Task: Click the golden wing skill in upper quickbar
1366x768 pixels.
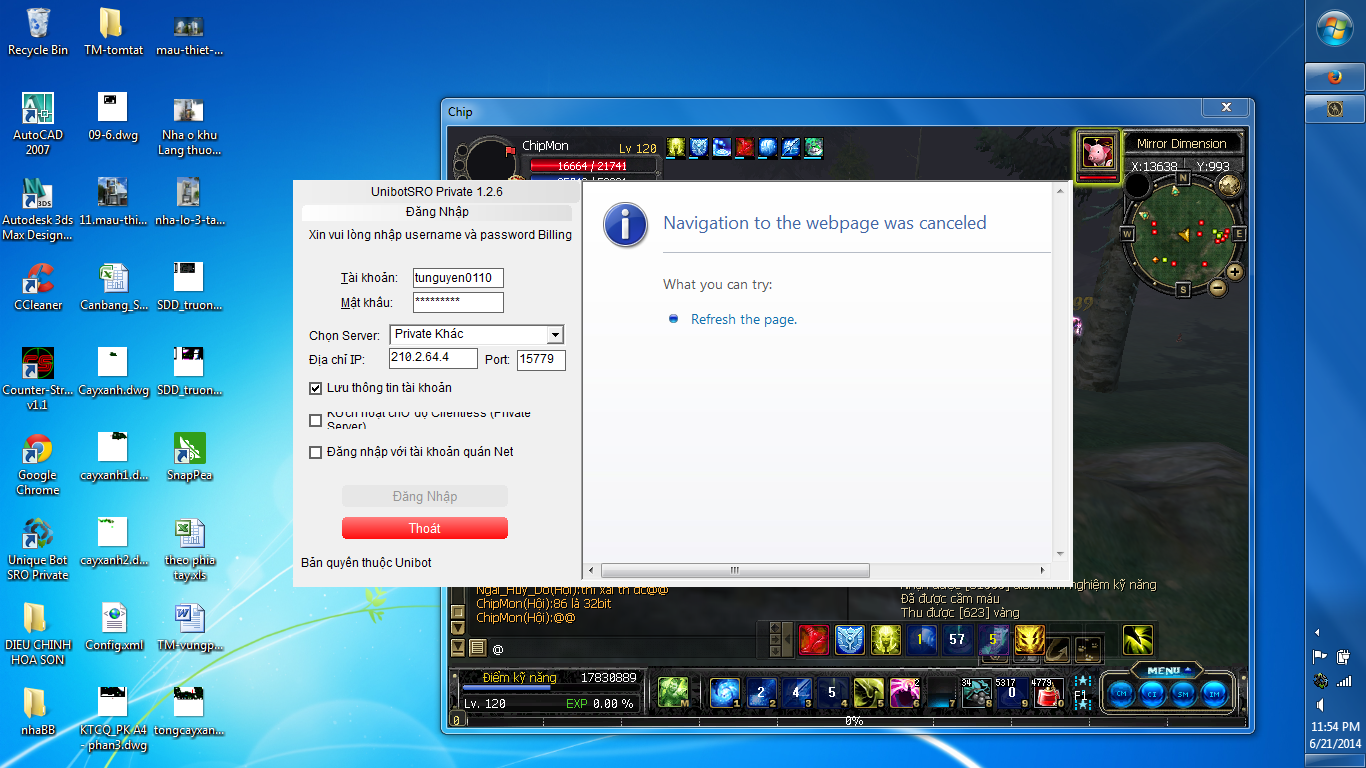Action: [1030, 639]
